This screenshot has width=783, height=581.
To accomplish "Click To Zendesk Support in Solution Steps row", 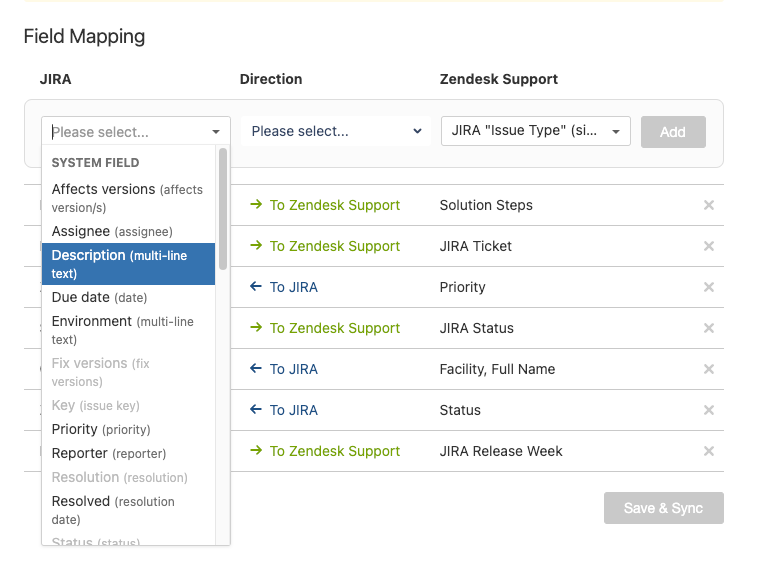I will pos(335,205).
